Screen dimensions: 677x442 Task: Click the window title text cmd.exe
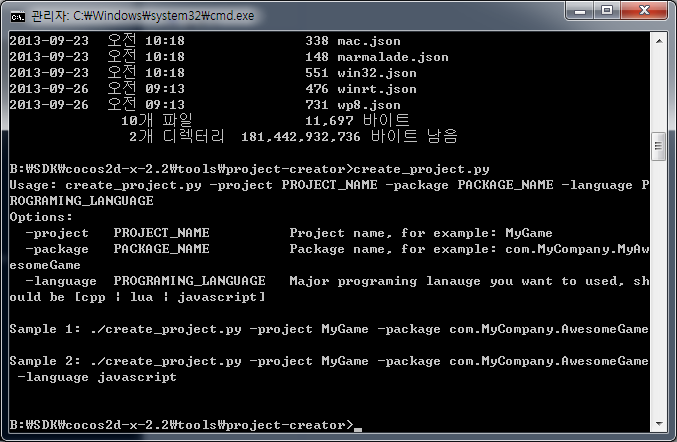point(142,16)
